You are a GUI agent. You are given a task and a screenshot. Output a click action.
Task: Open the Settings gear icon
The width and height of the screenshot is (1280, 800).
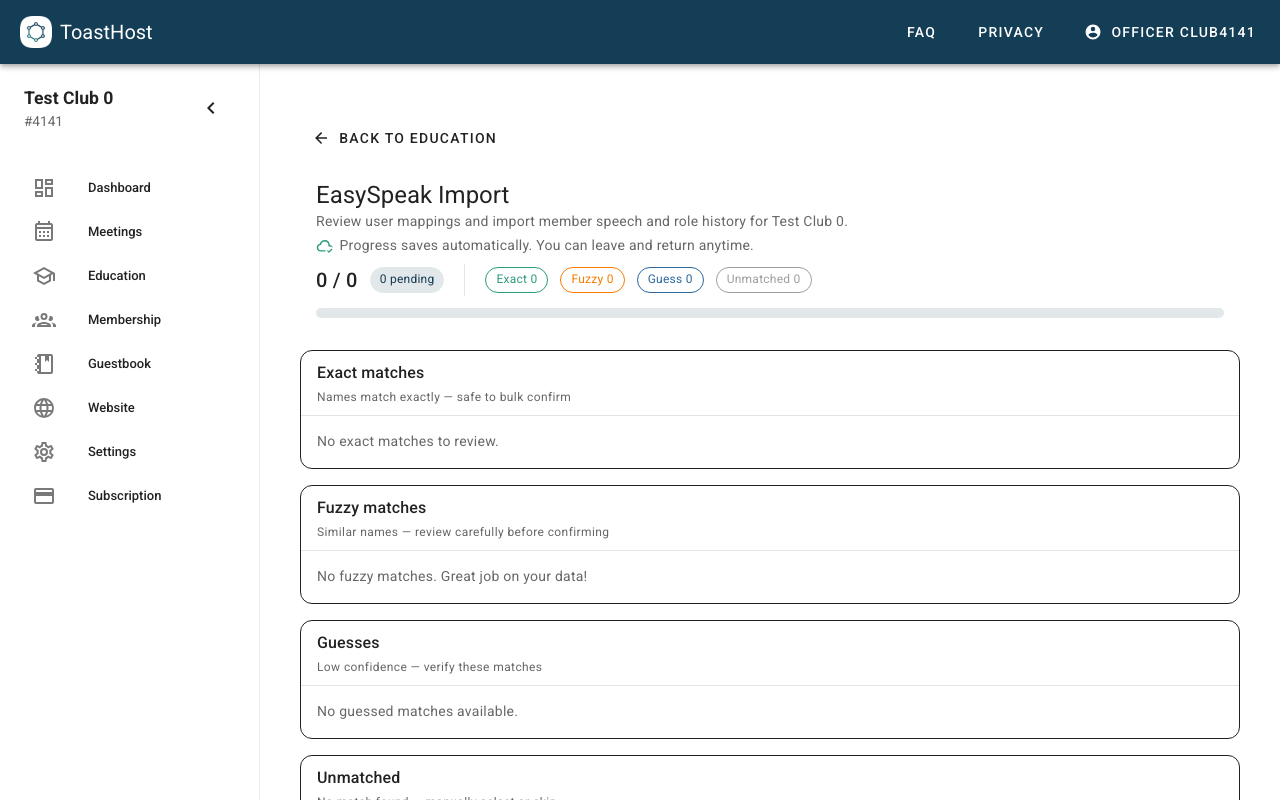tap(43, 451)
